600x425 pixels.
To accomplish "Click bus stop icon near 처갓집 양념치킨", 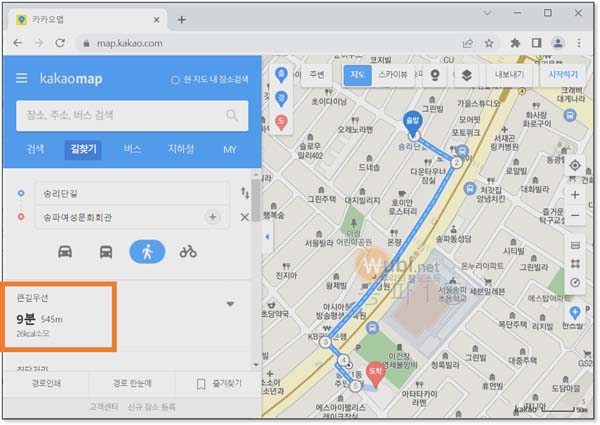I will pos(469,188).
